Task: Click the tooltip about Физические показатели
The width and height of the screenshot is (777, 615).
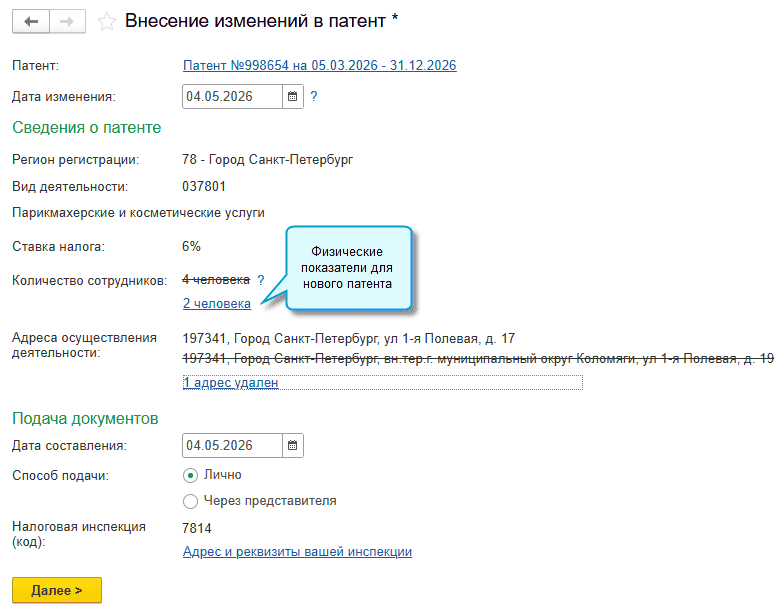Action: (349, 266)
